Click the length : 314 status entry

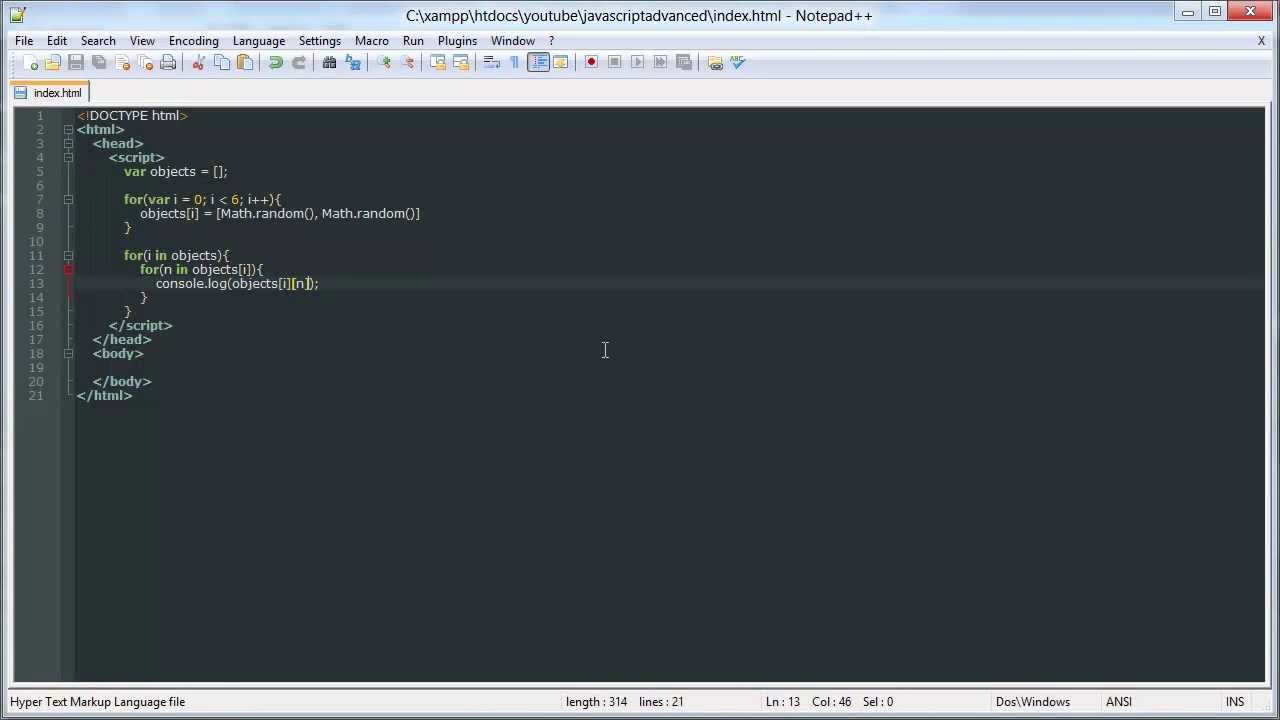pyautogui.click(x=596, y=702)
